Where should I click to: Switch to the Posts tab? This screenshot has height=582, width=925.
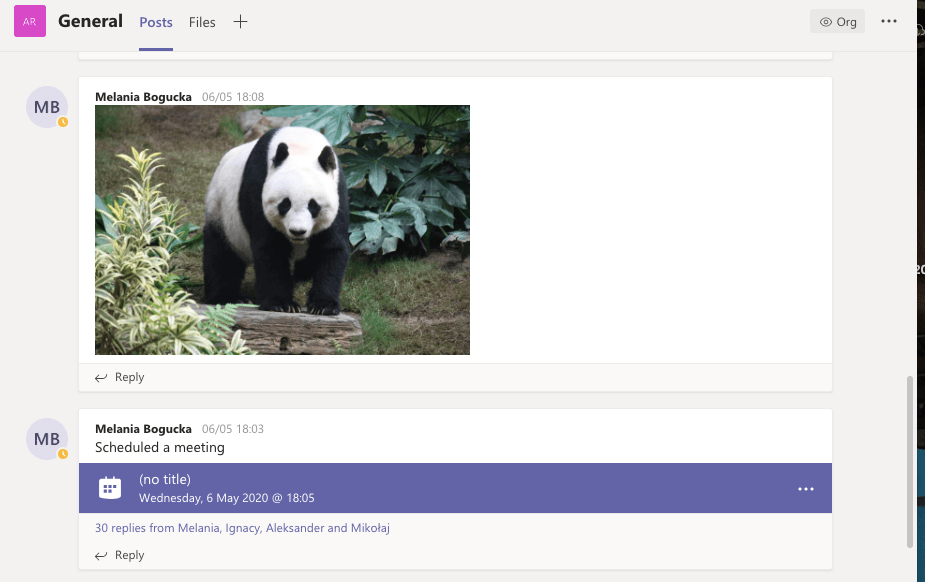click(156, 22)
